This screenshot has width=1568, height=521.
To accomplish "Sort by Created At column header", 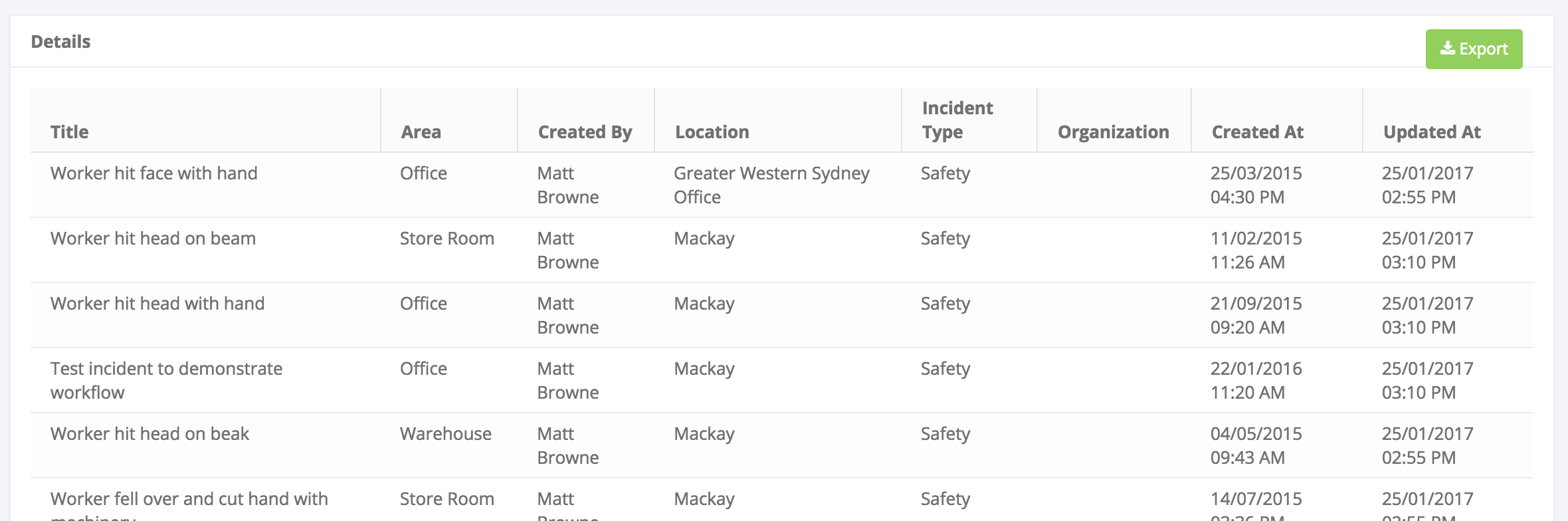I will (x=1257, y=132).
